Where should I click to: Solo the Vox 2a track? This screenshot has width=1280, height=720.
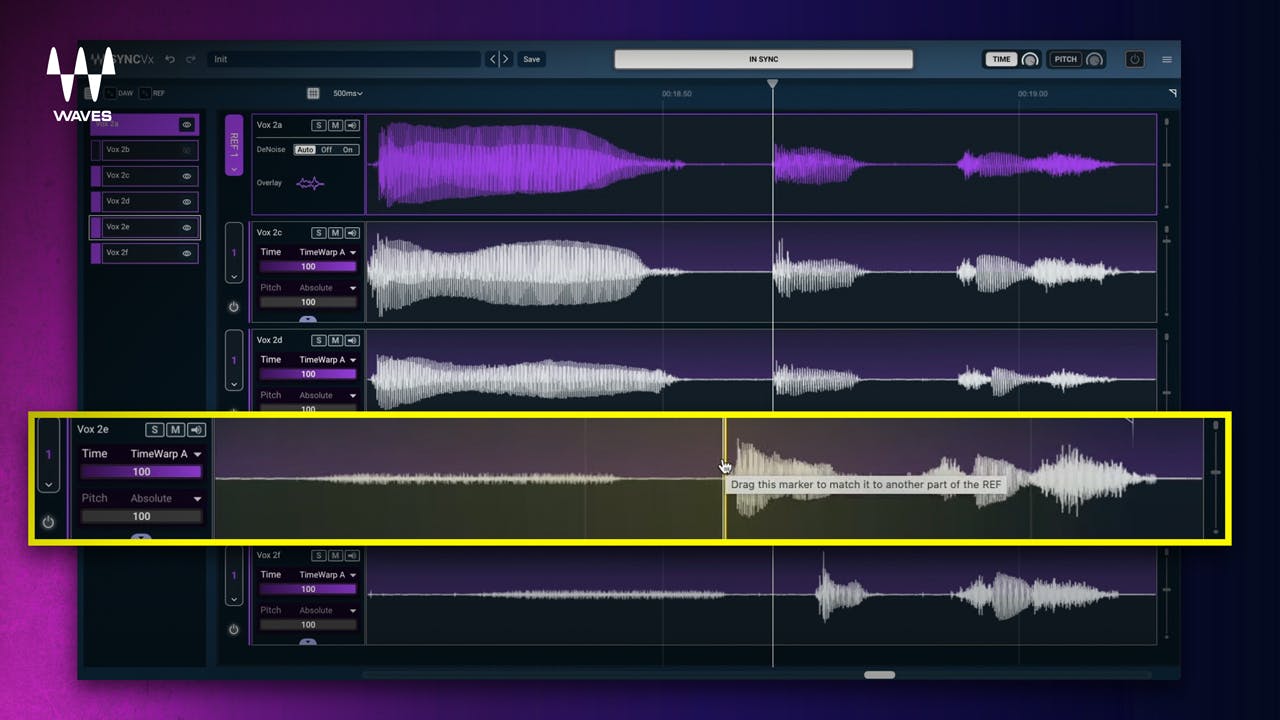point(318,125)
